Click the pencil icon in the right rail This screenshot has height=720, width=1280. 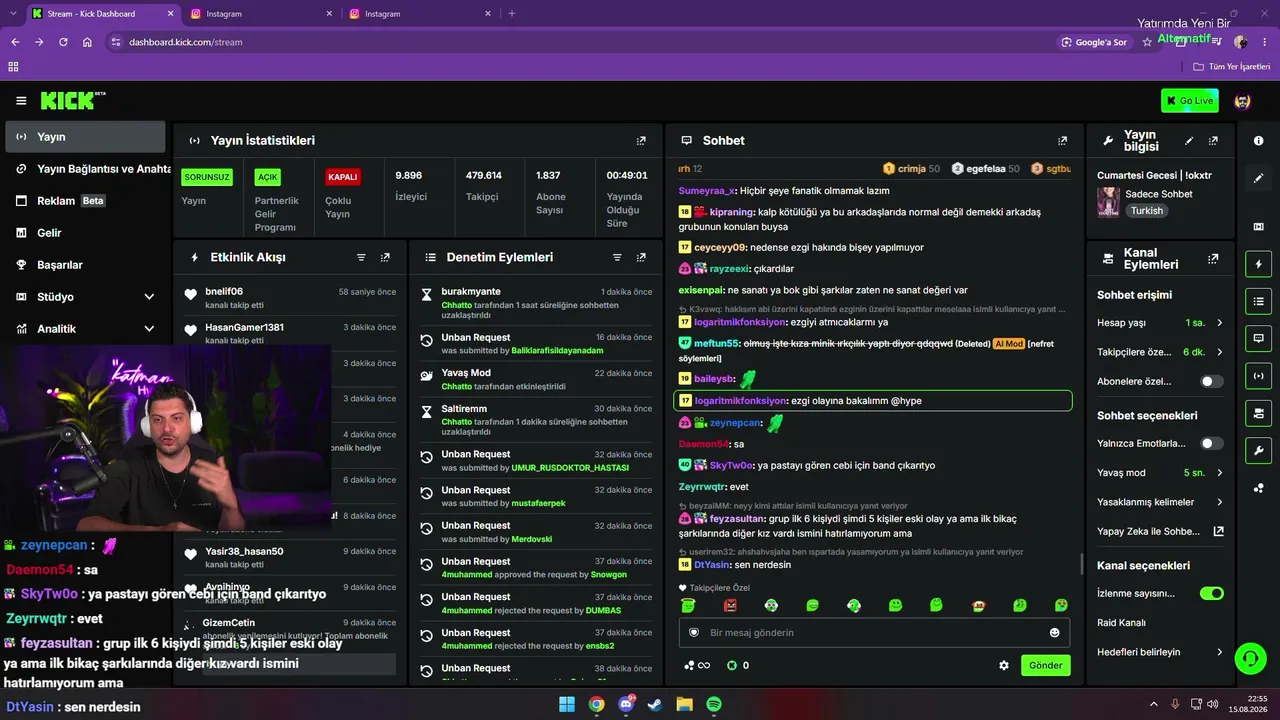click(1258, 178)
